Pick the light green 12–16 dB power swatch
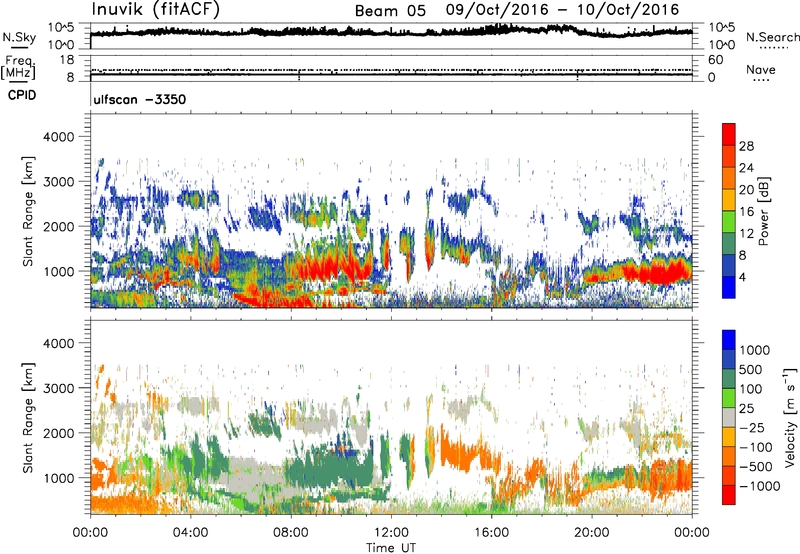 (x=729, y=222)
